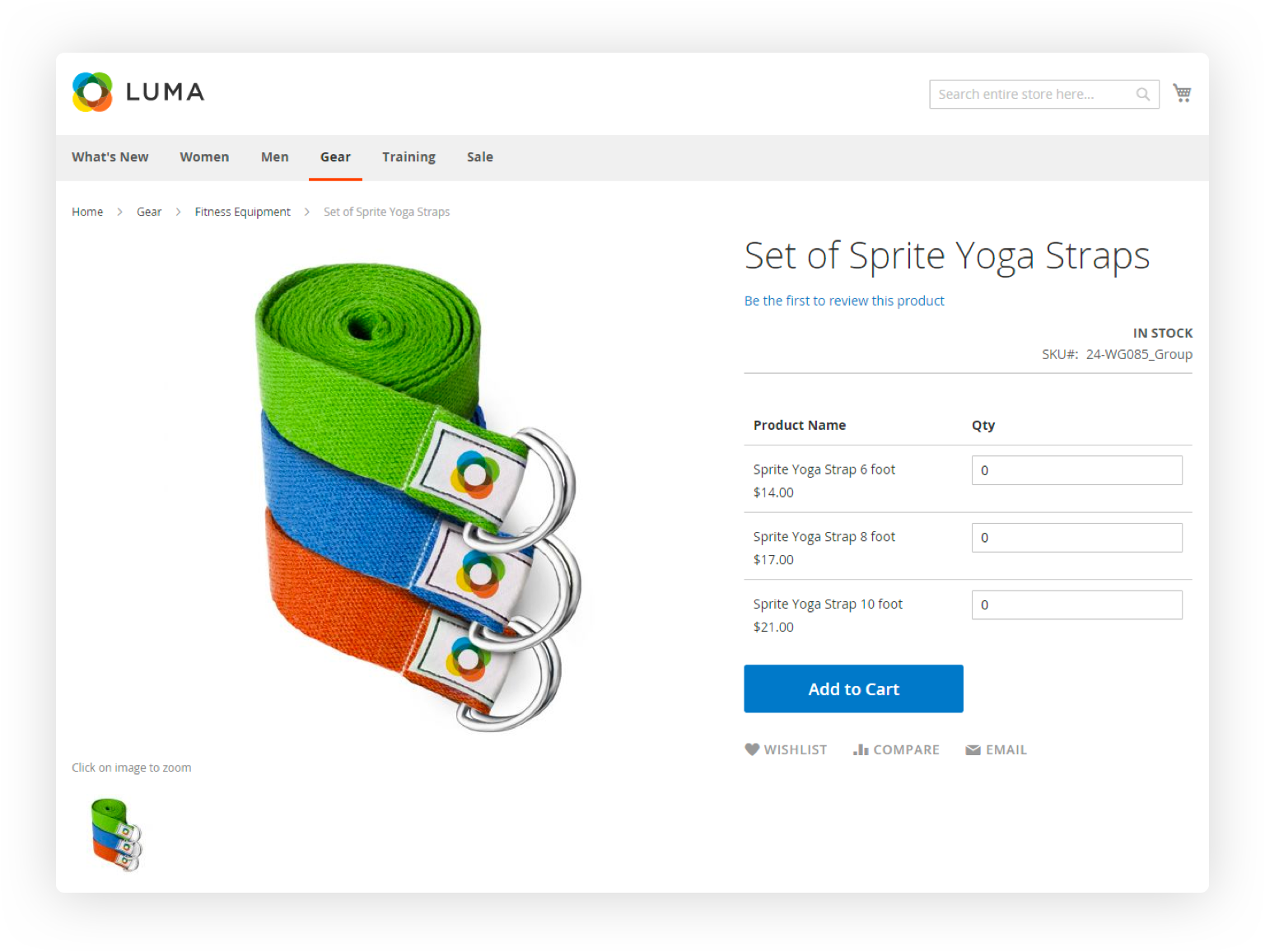
Task: Click the breadcrumb separator arrow after Home
Action: tap(119, 212)
